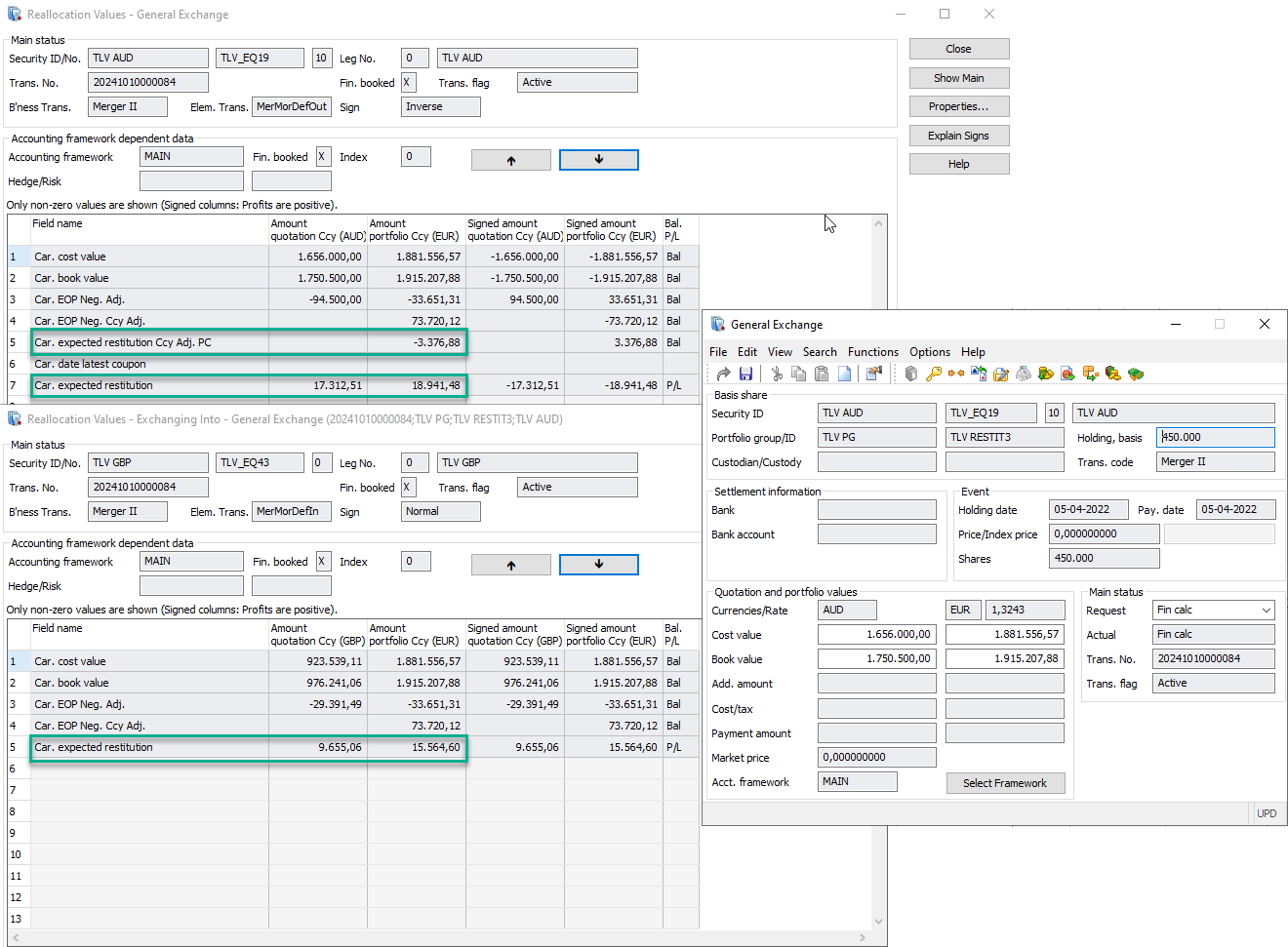Select 'Car. date latest coupon' row
1288x947 pixels.
click(353, 364)
